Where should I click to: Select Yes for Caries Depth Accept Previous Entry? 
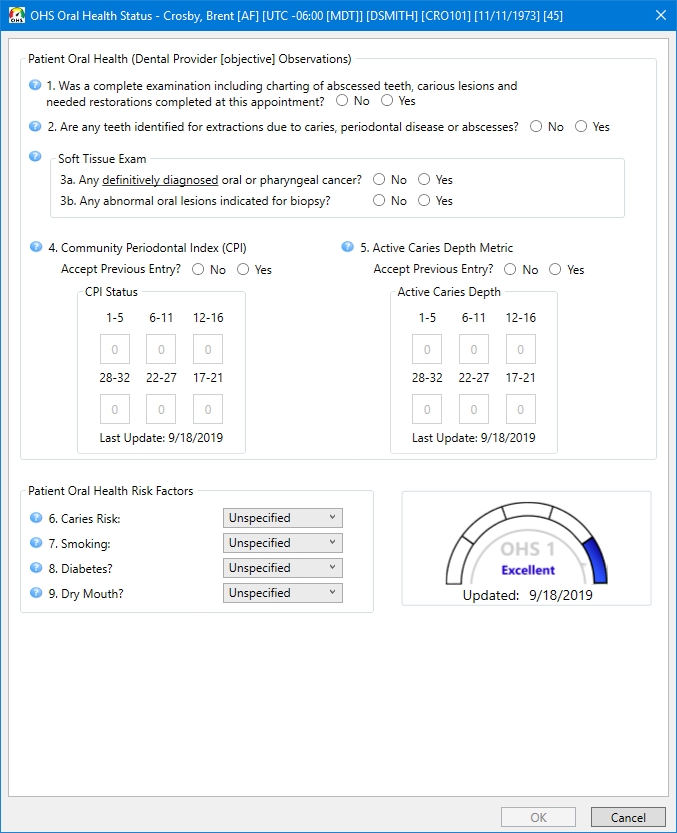coord(555,269)
